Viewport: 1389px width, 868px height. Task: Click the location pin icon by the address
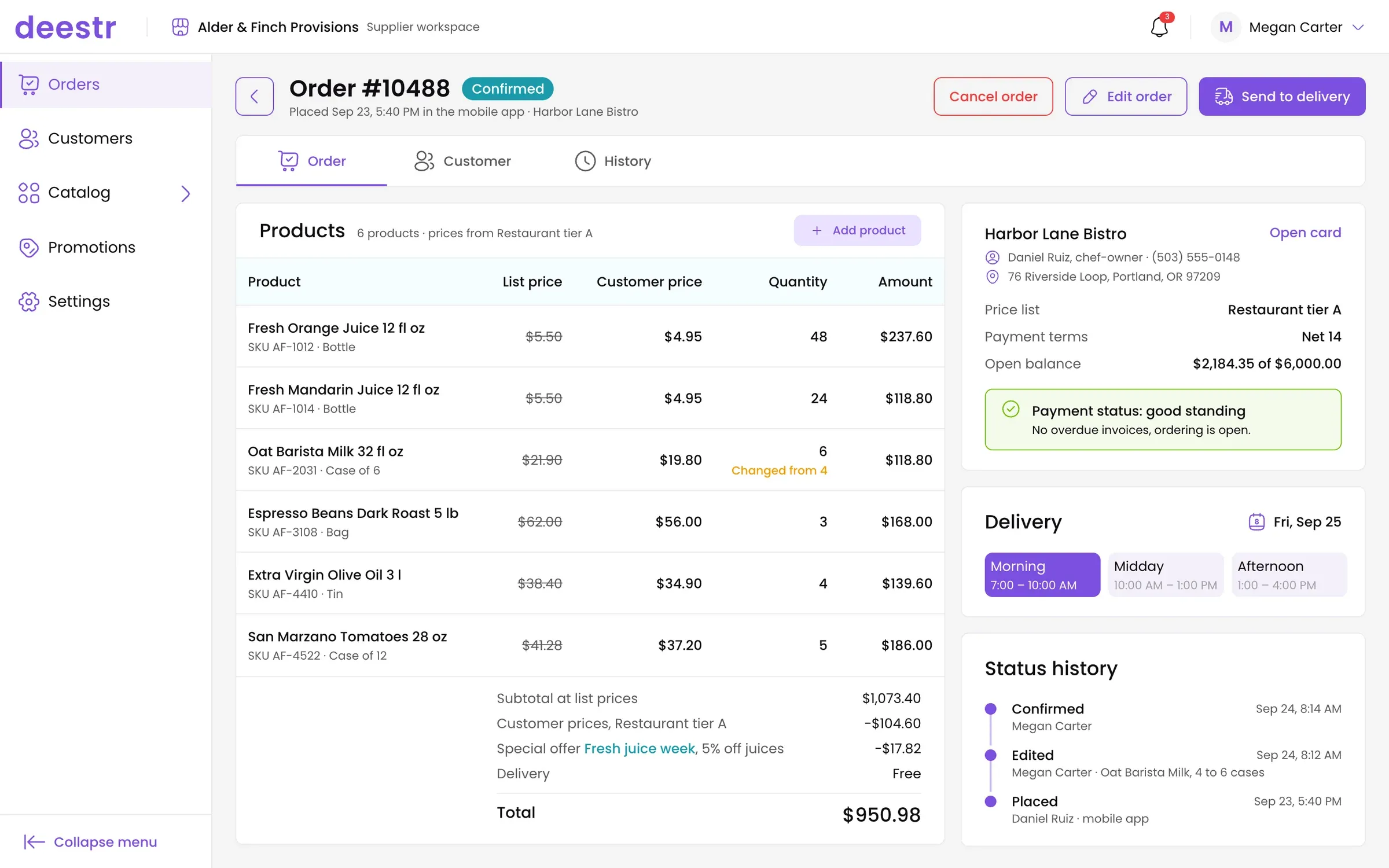coord(992,277)
